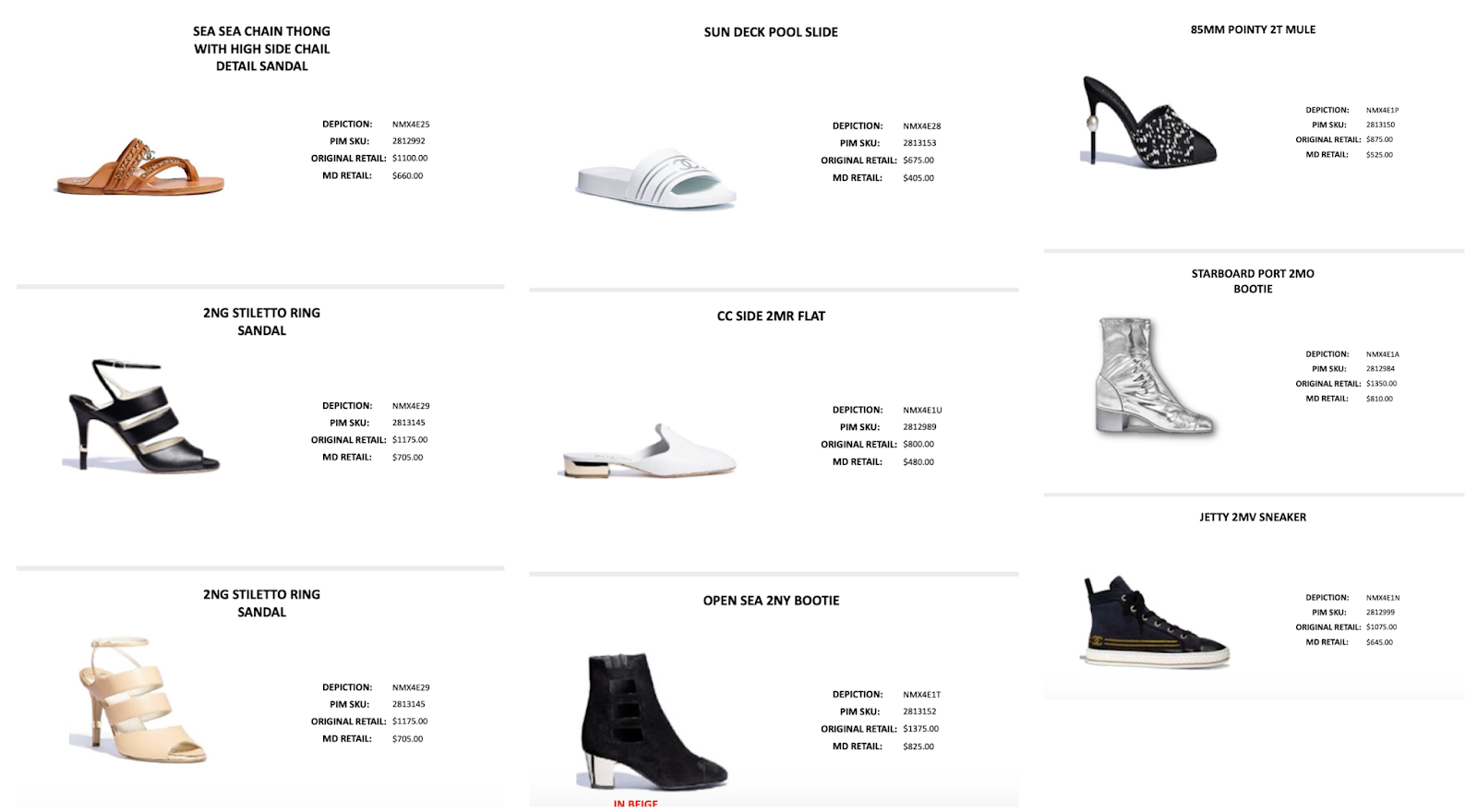Select depiction code NMX4E25

[x=411, y=125]
